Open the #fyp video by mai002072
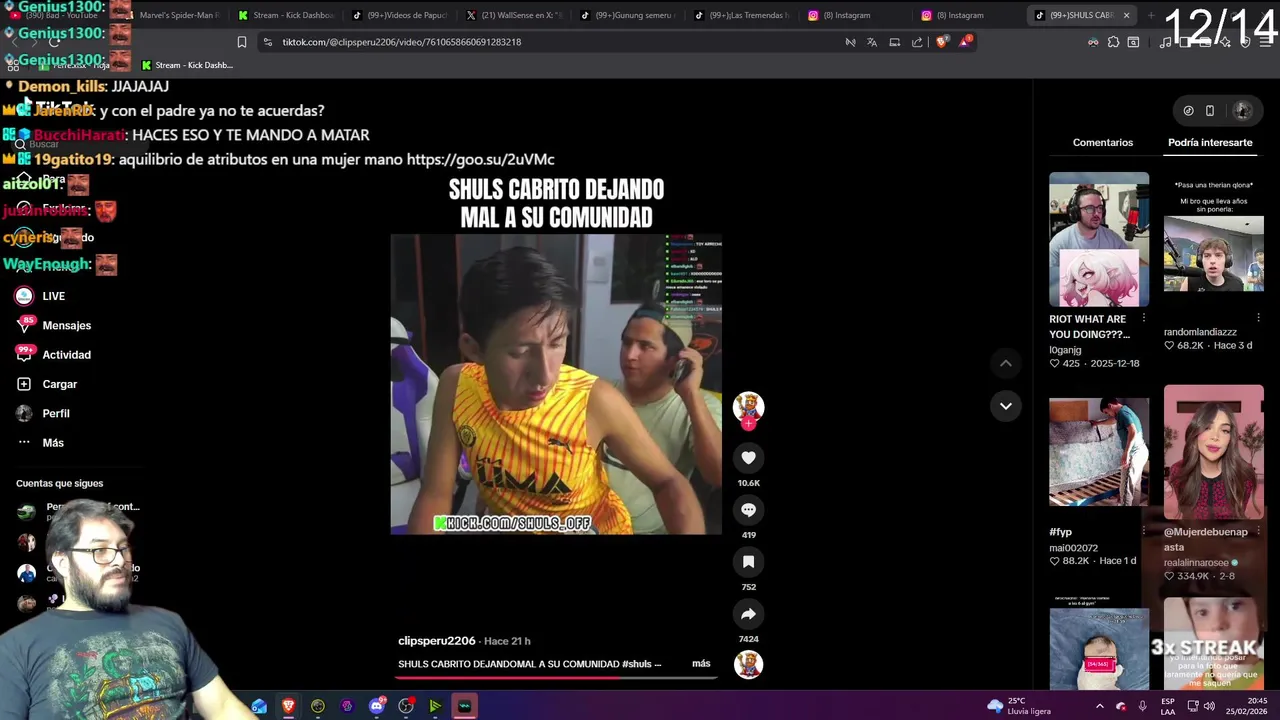Screen dimensions: 1280x720 1099,452
